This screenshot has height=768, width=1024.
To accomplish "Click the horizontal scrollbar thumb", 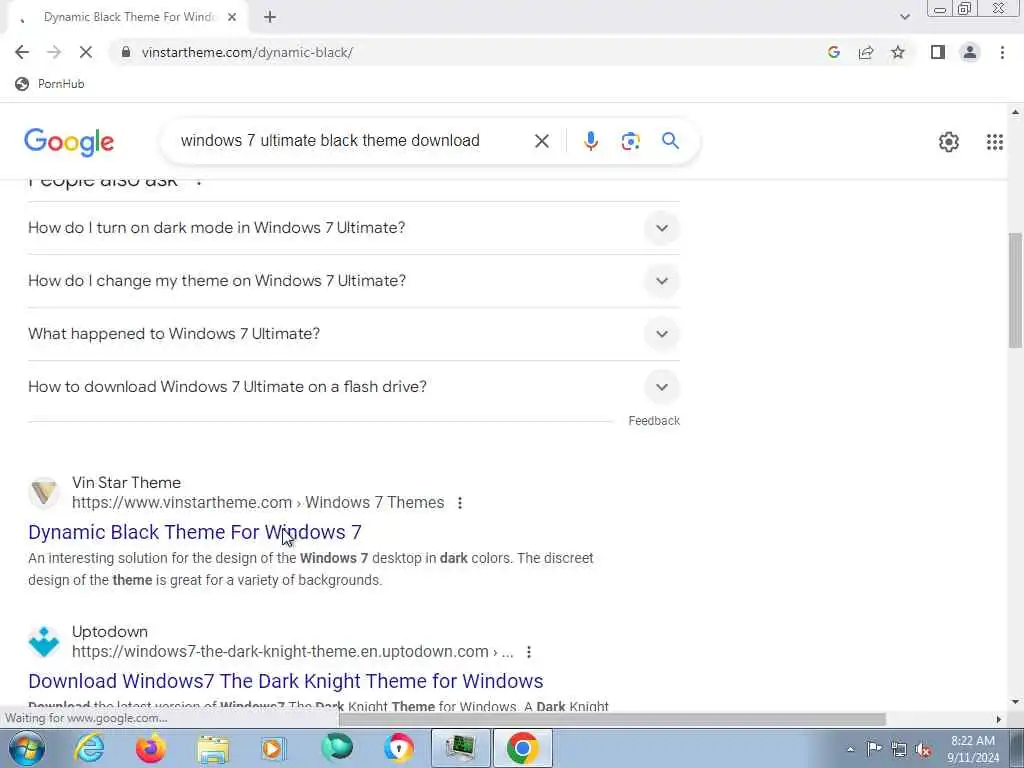I will (x=612, y=719).
